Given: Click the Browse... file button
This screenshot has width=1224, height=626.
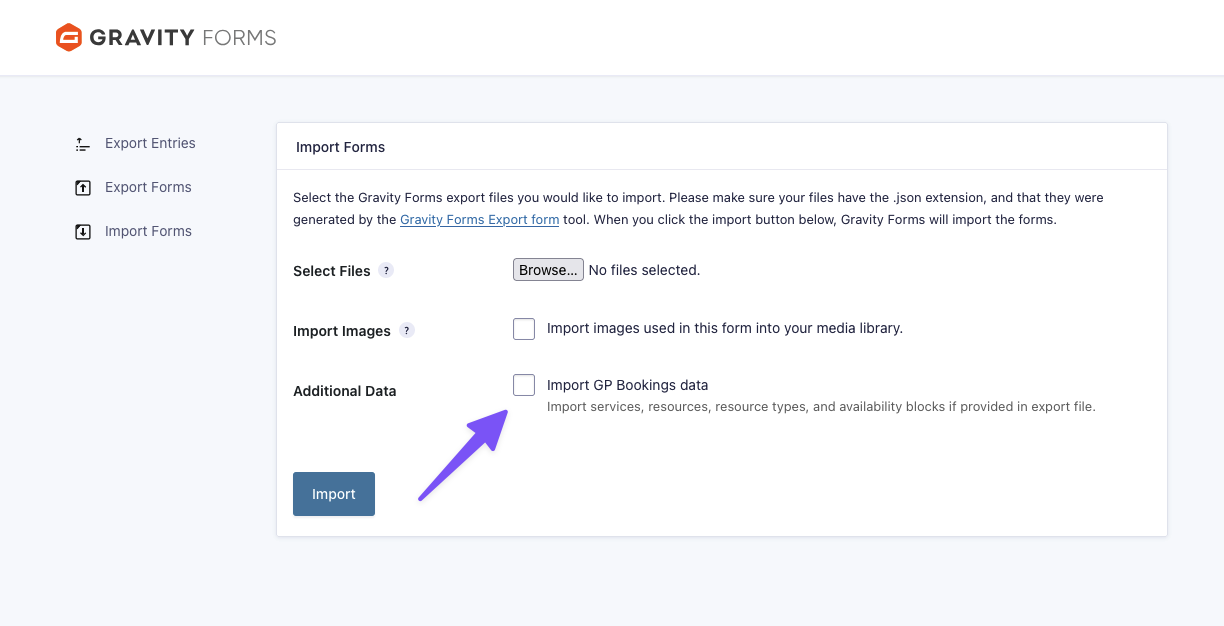Looking at the screenshot, I should pyautogui.click(x=548, y=270).
